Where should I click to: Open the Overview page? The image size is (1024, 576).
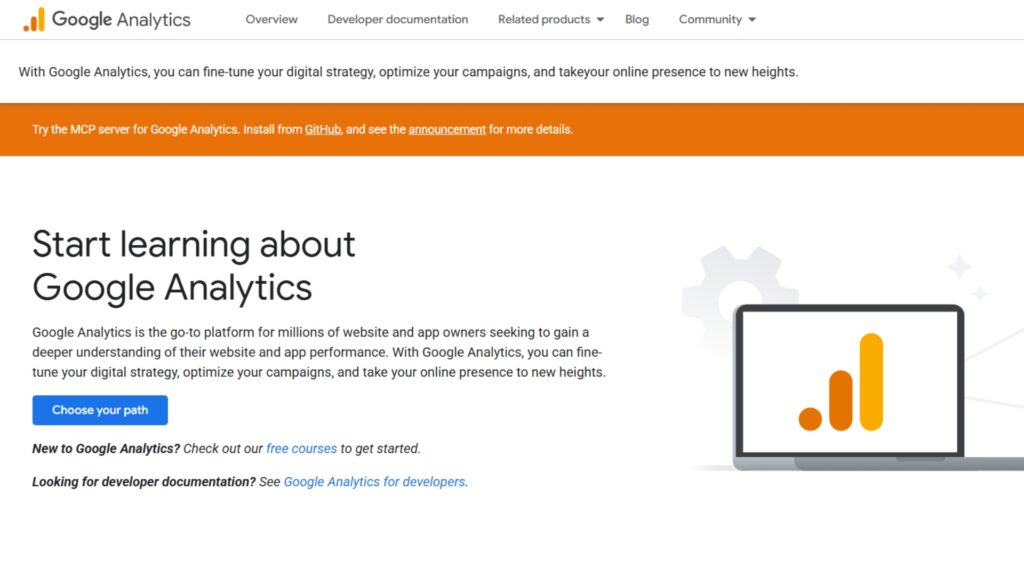(271, 19)
